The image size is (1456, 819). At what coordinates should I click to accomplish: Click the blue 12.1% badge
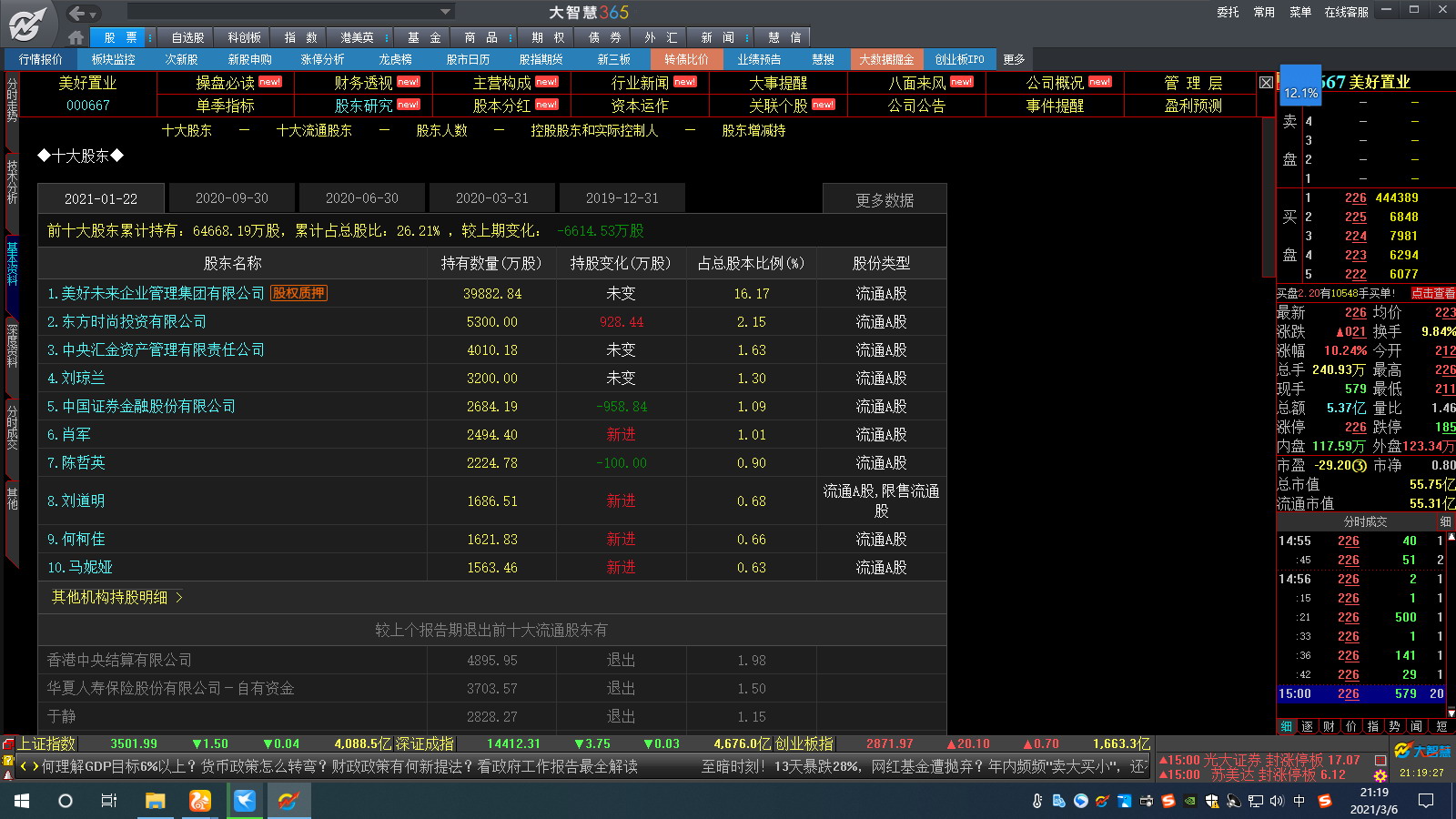pos(1300,86)
